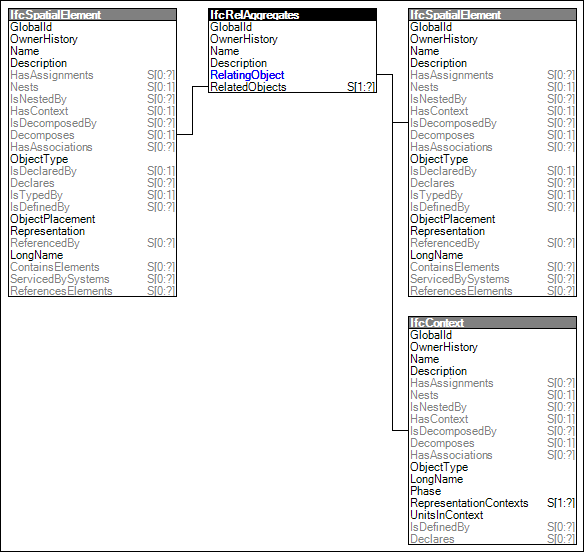Click Representation in right IfcSpatialElement
The height and width of the screenshot is (552, 584).
click(447, 231)
